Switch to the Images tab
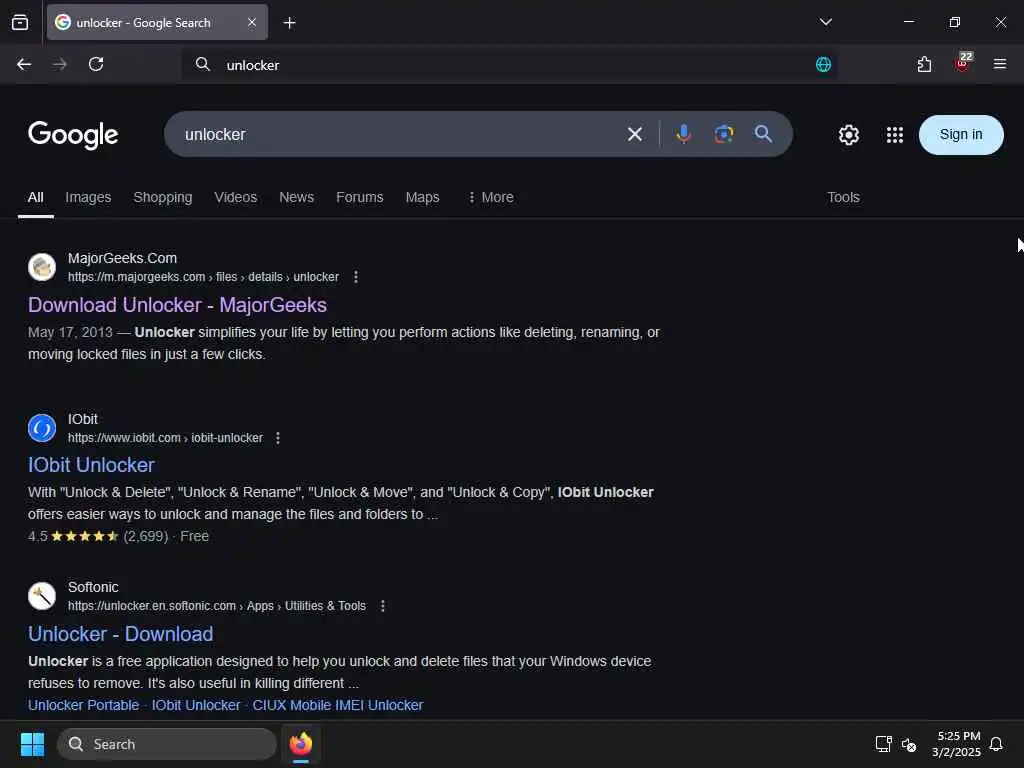Viewport: 1024px width, 768px height. coord(88,197)
